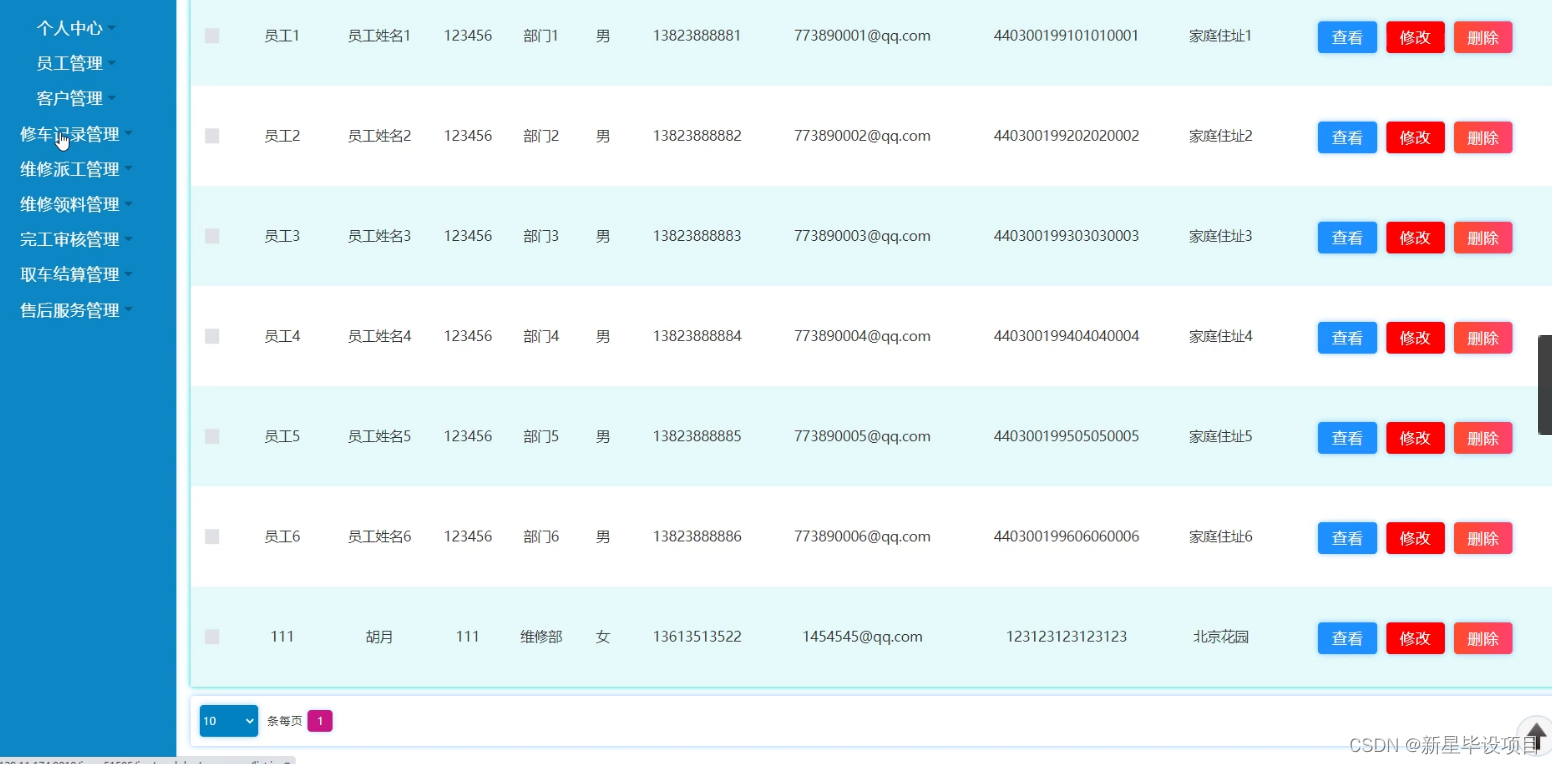Expand the 个人中心 dropdown chevron
Image resolution: width=1552 pixels, height=764 pixels.
coord(112,28)
